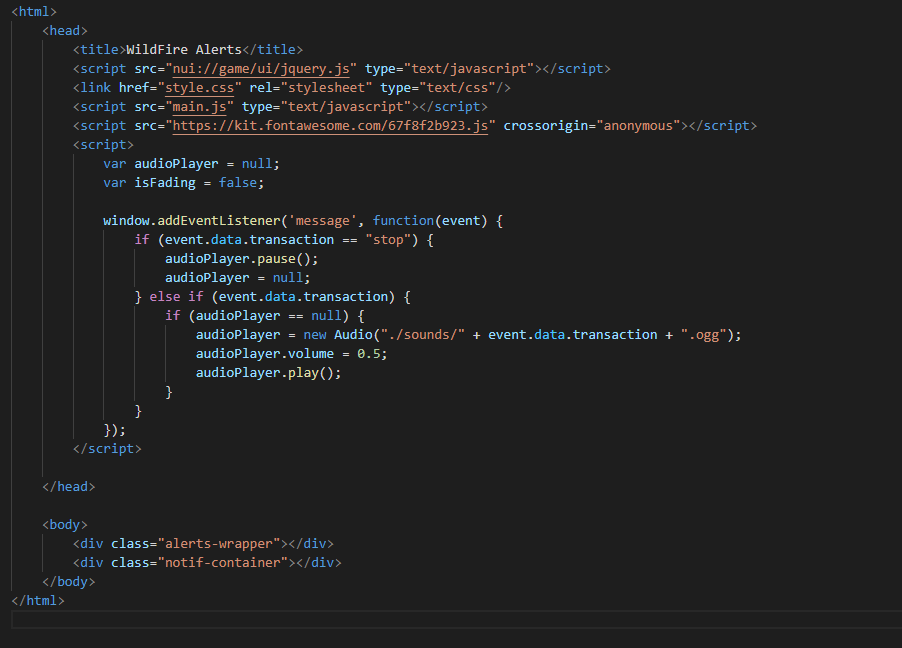Click the "alerts-wrapper" class value

pos(218,544)
